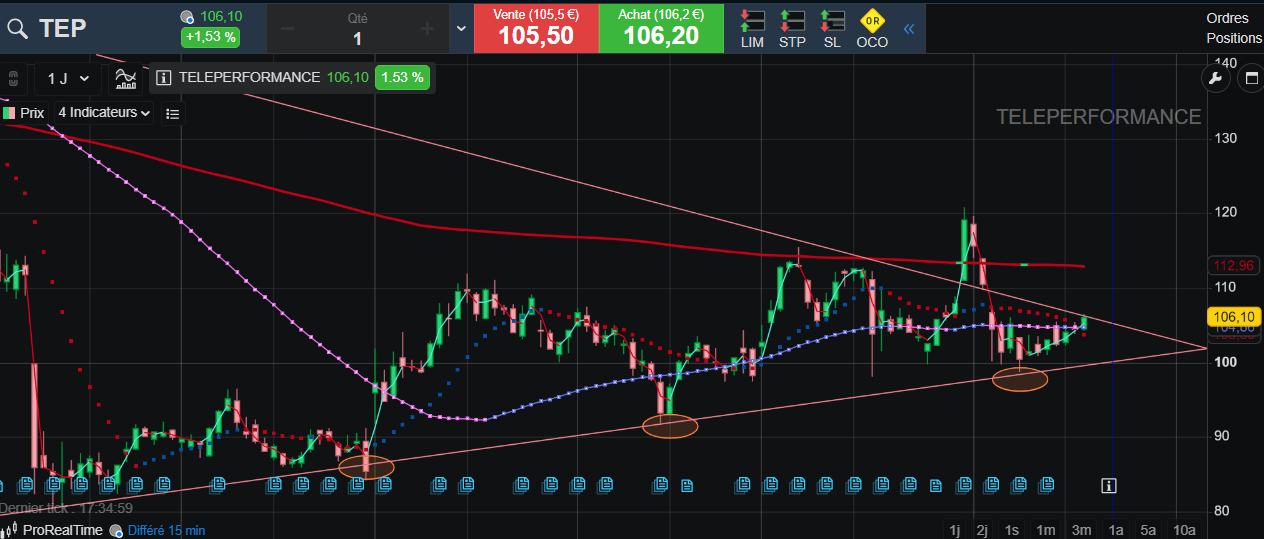Collapse the order bar with double chevron
This screenshot has height=539, width=1264.
[909, 28]
